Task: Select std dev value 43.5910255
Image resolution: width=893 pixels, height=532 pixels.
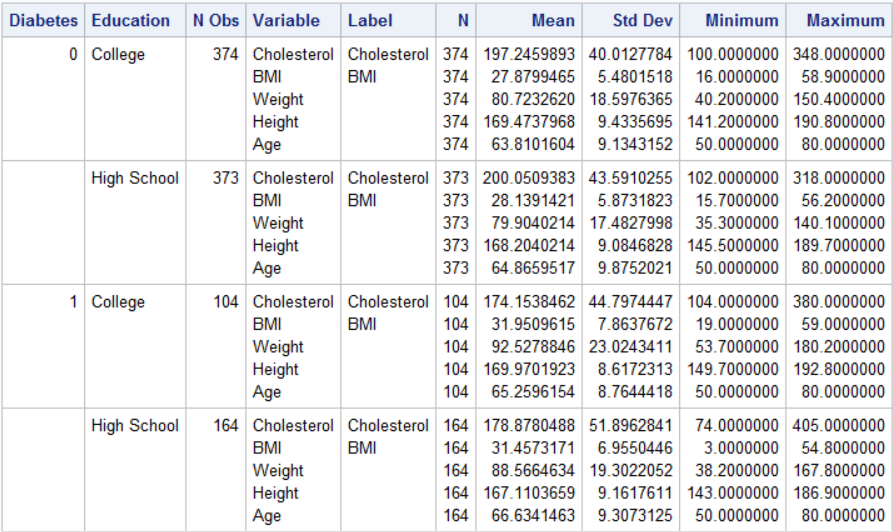Action: tap(630, 178)
